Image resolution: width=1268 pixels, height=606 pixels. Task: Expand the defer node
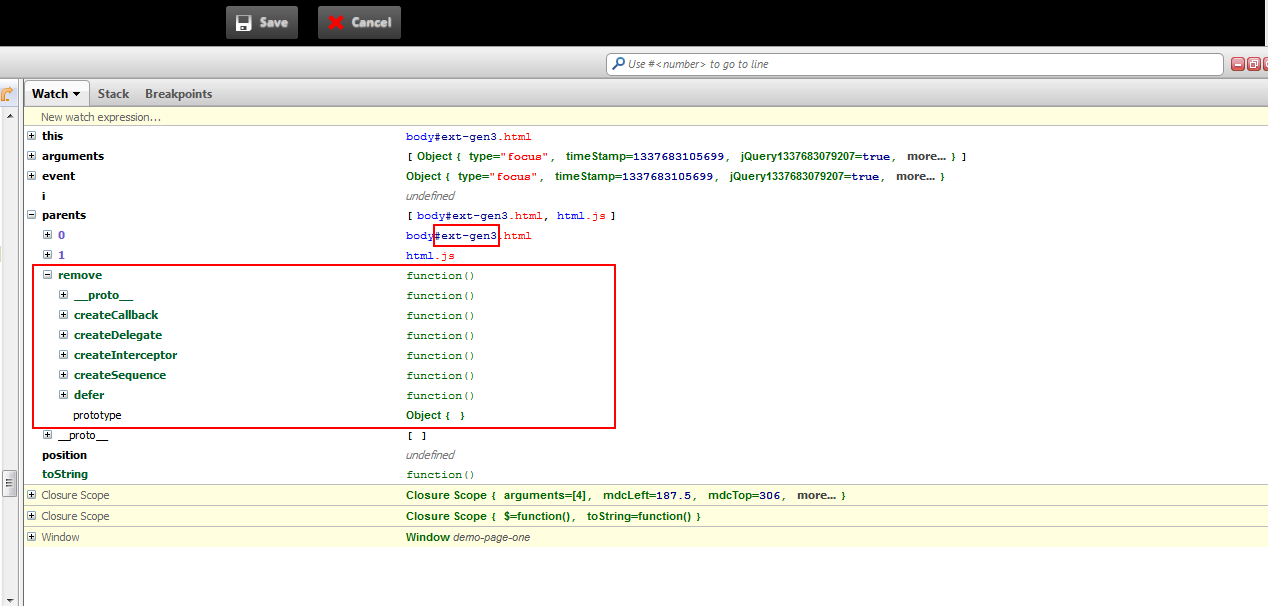(64, 395)
